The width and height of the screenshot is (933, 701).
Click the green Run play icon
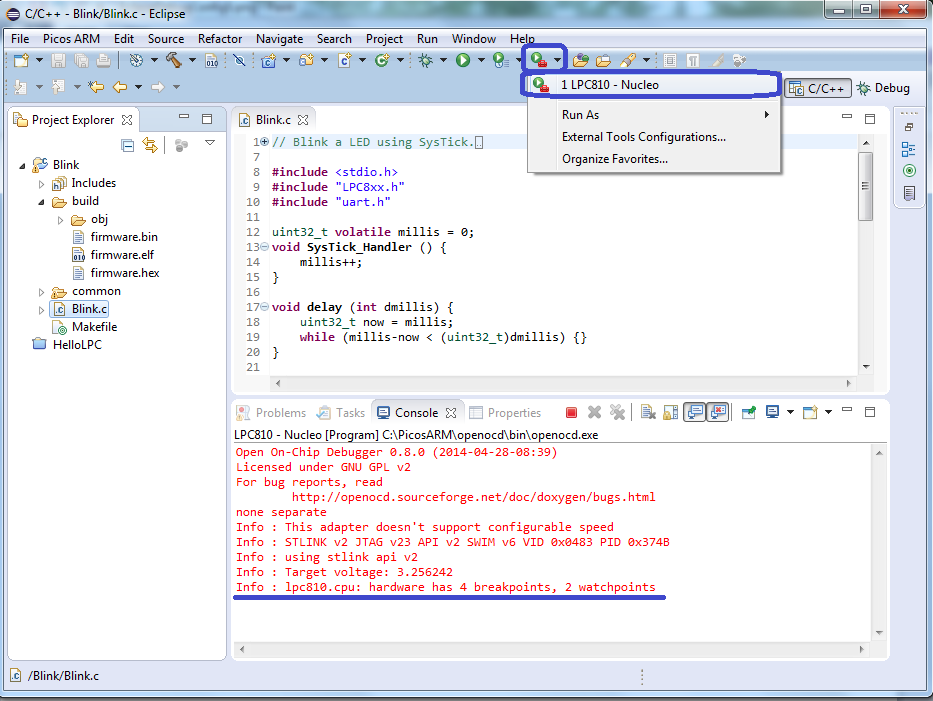463,60
